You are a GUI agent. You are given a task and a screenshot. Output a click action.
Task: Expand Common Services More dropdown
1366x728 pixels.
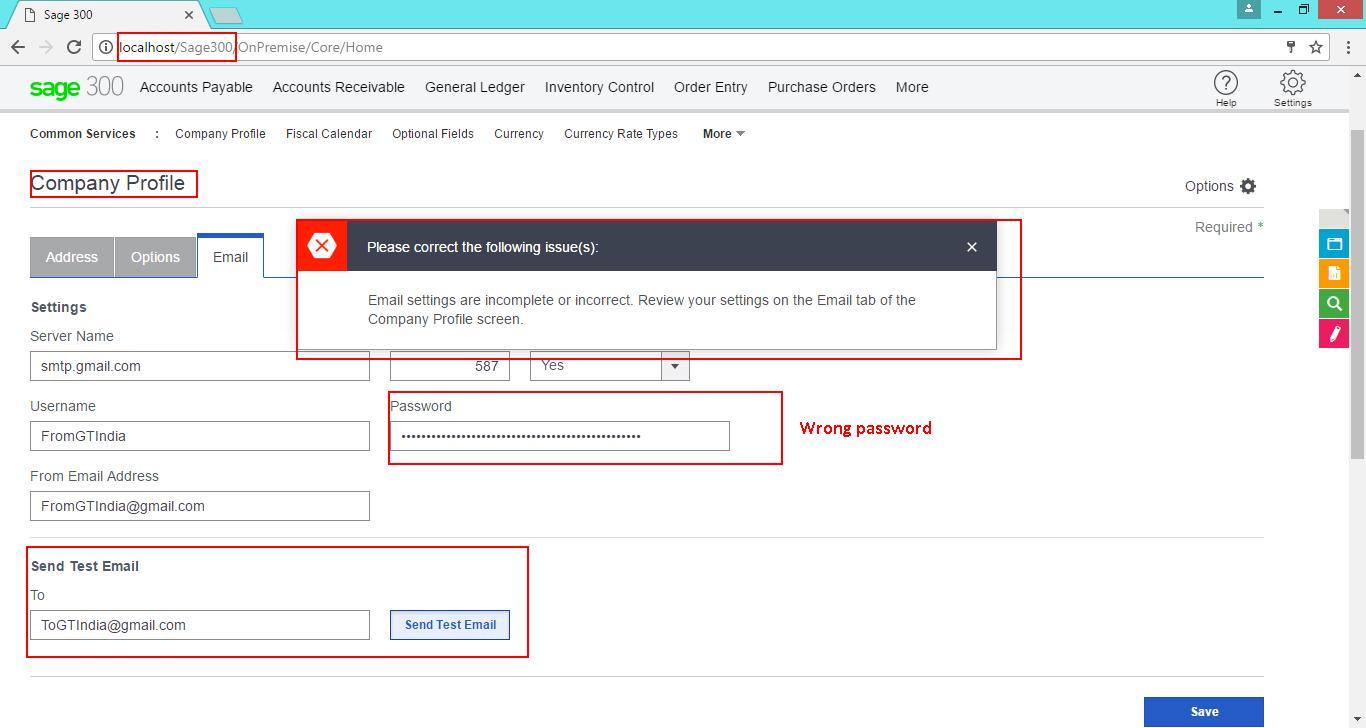(x=724, y=134)
